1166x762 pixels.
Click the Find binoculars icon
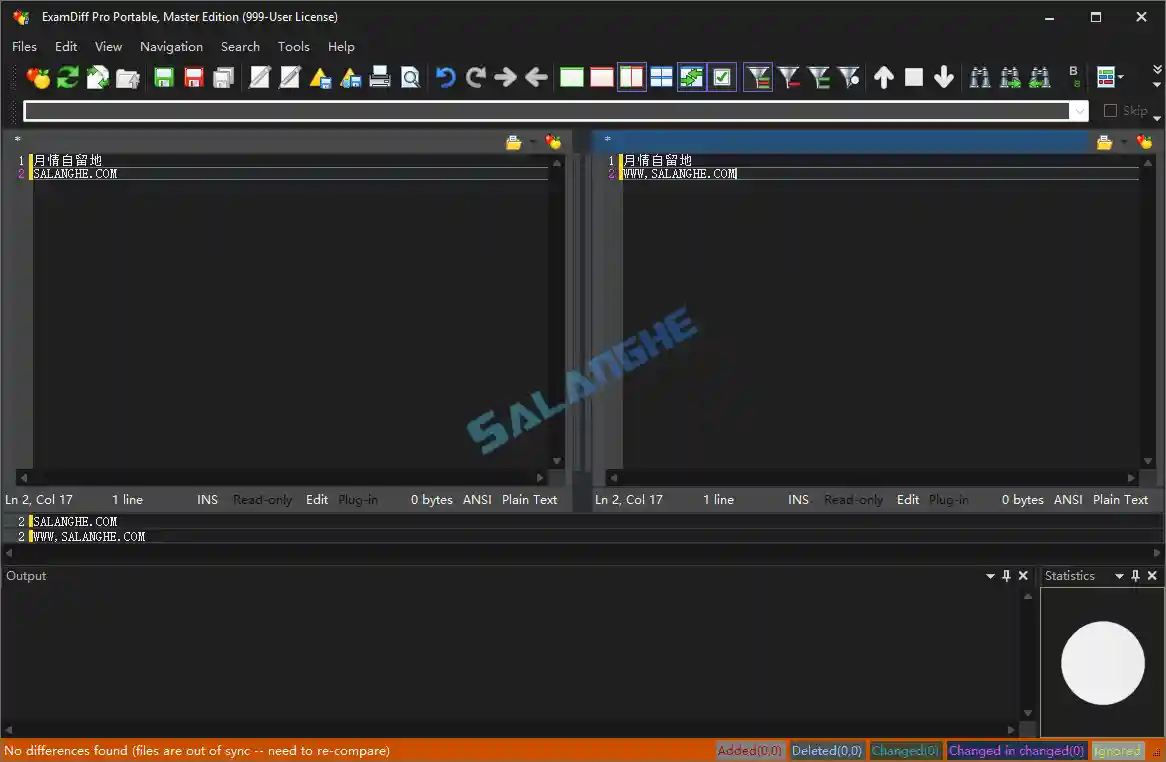point(980,77)
